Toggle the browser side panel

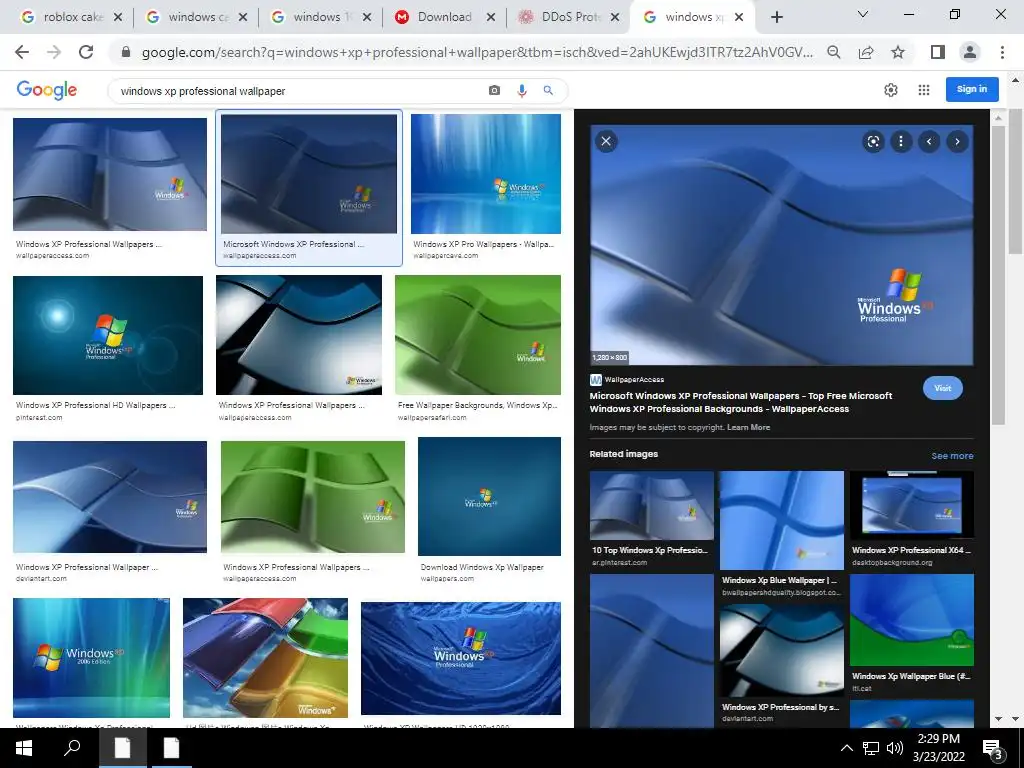(938, 52)
